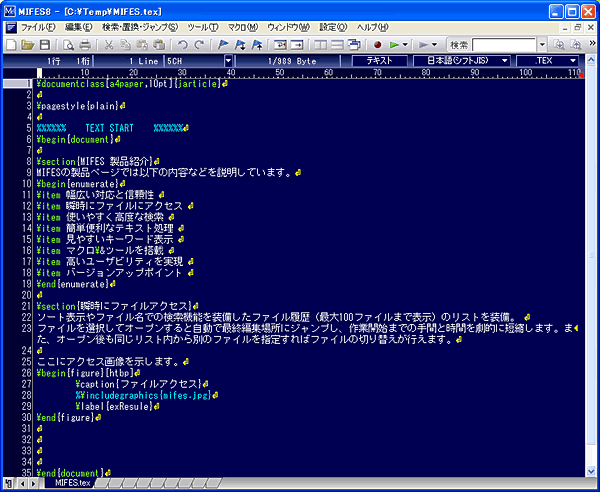This screenshot has height=492, width=600.
Task: Click the printer icon
Action: coord(85,45)
